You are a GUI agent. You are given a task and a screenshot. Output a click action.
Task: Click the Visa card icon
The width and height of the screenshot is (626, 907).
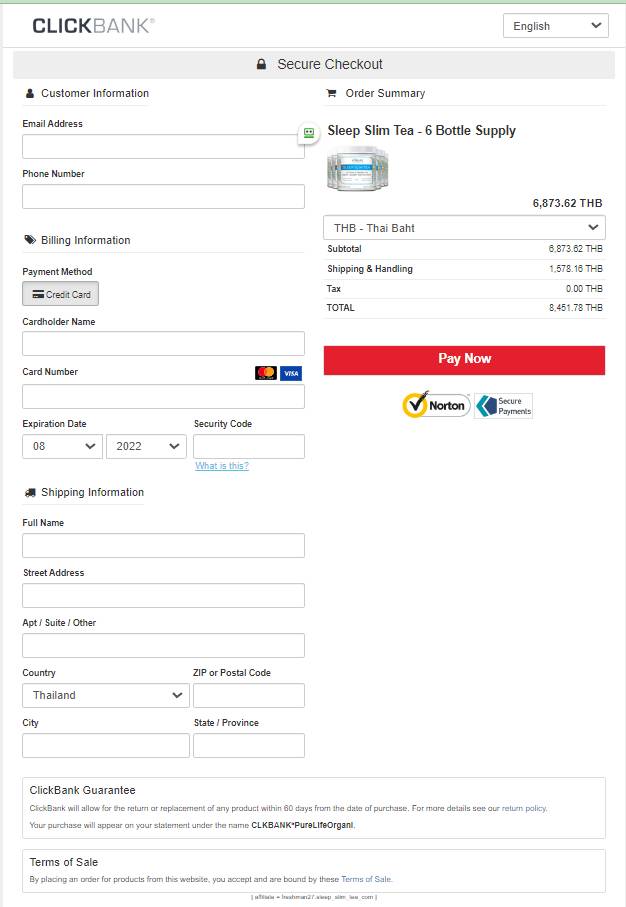pyautogui.click(x=291, y=373)
